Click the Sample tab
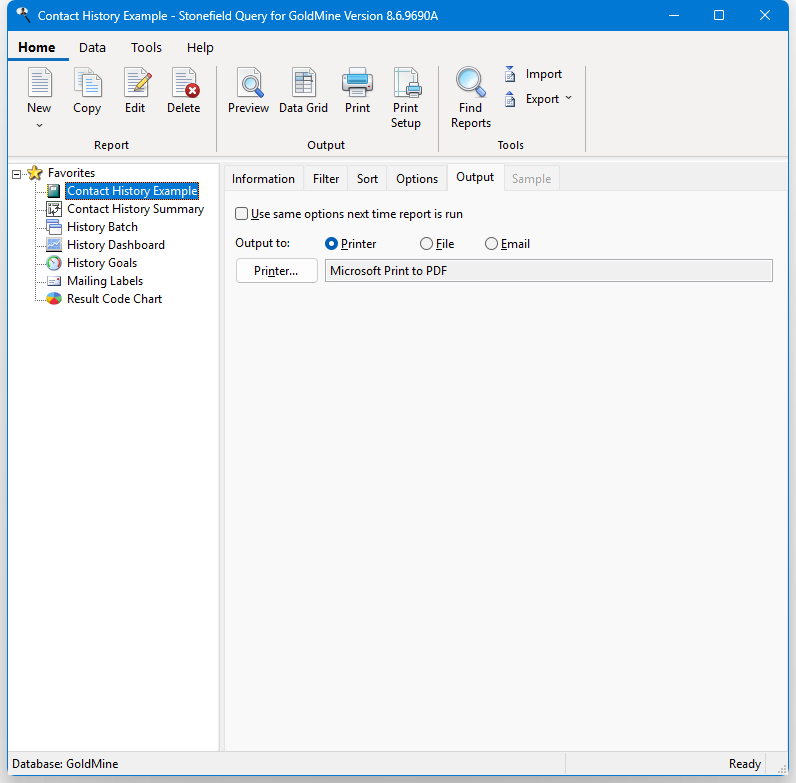Image resolution: width=796 pixels, height=783 pixels. tap(532, 179)
